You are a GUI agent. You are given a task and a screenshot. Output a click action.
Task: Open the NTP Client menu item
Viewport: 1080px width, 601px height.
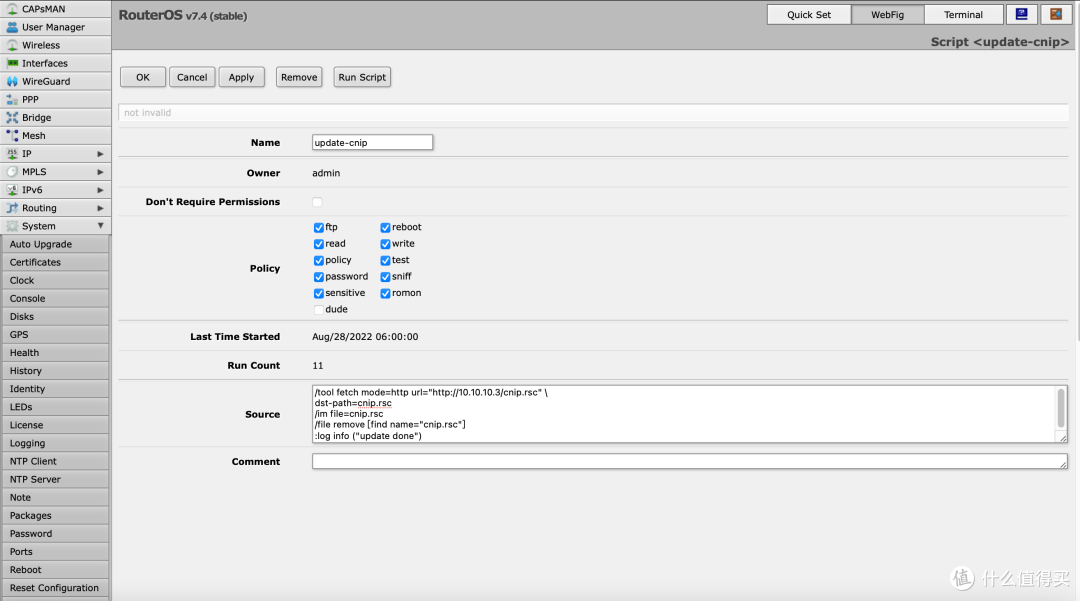coord(55,461)
